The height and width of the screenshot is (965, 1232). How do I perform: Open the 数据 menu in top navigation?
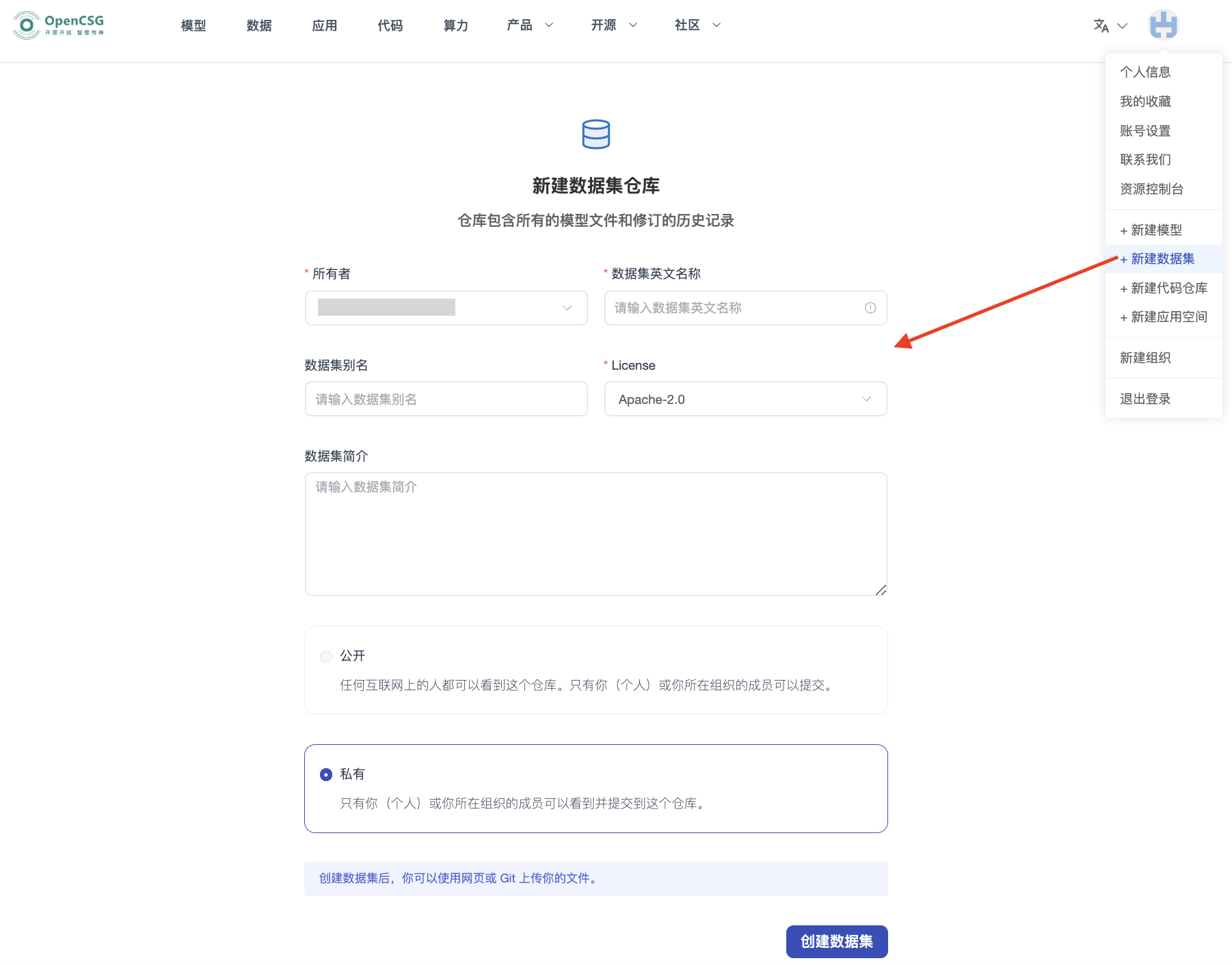tap(258, 25)
